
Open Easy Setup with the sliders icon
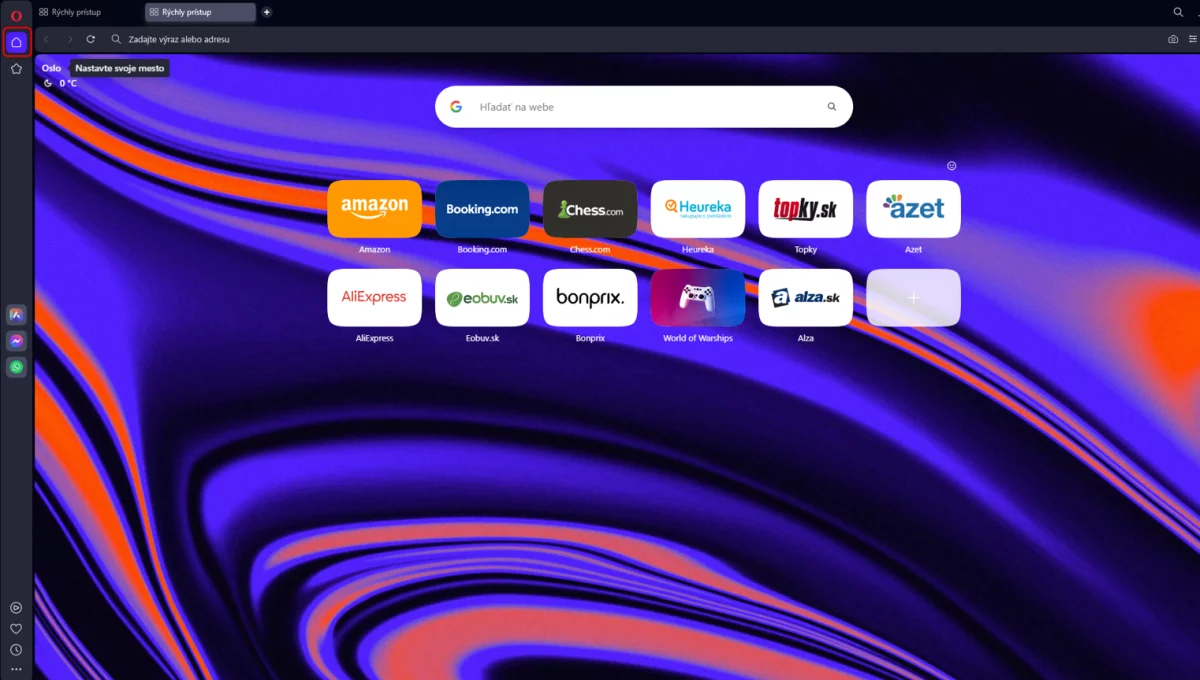pyautogui.click(x=1195, y=39)
